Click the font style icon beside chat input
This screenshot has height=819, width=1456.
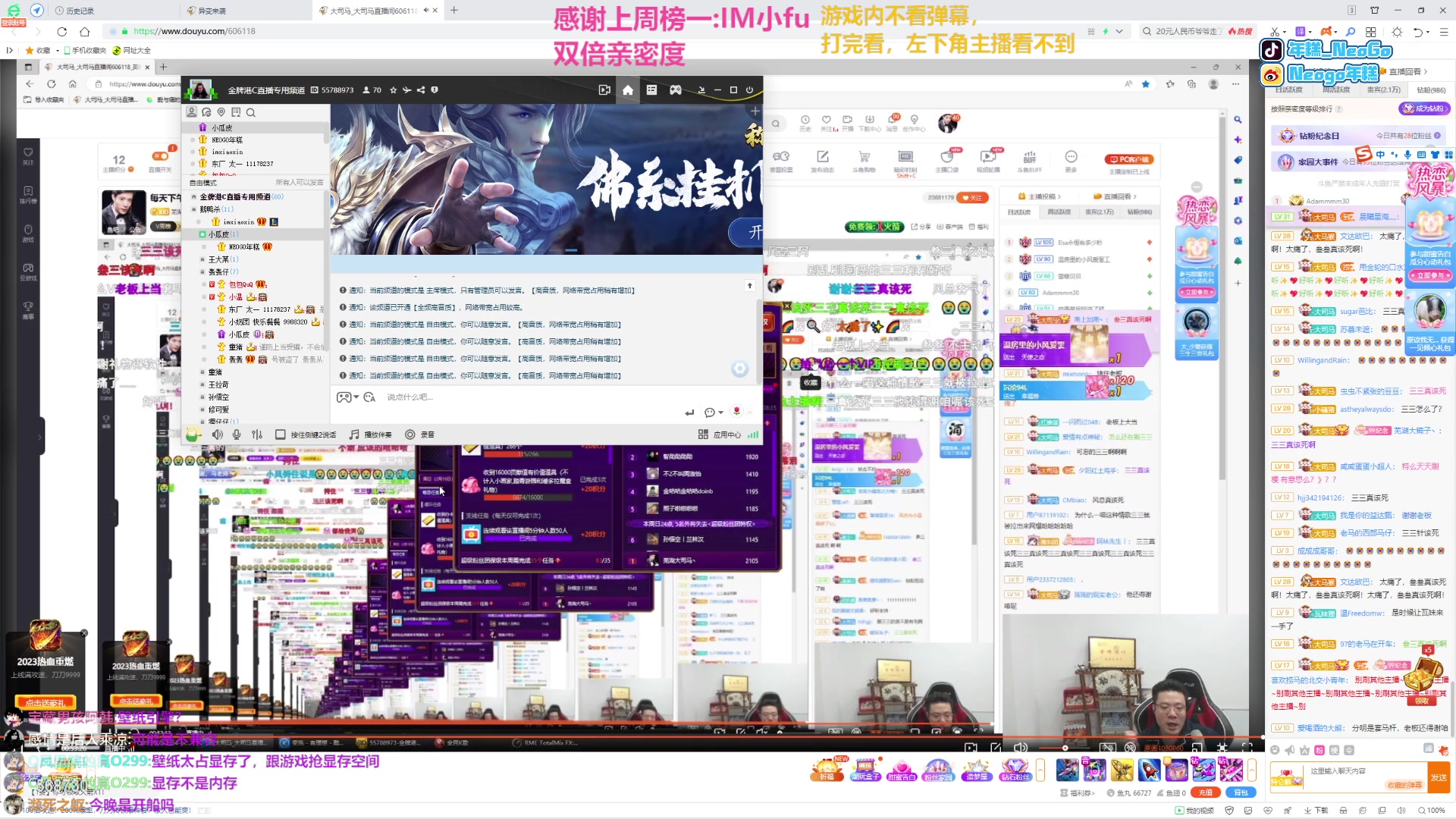(x=369, y=397)
